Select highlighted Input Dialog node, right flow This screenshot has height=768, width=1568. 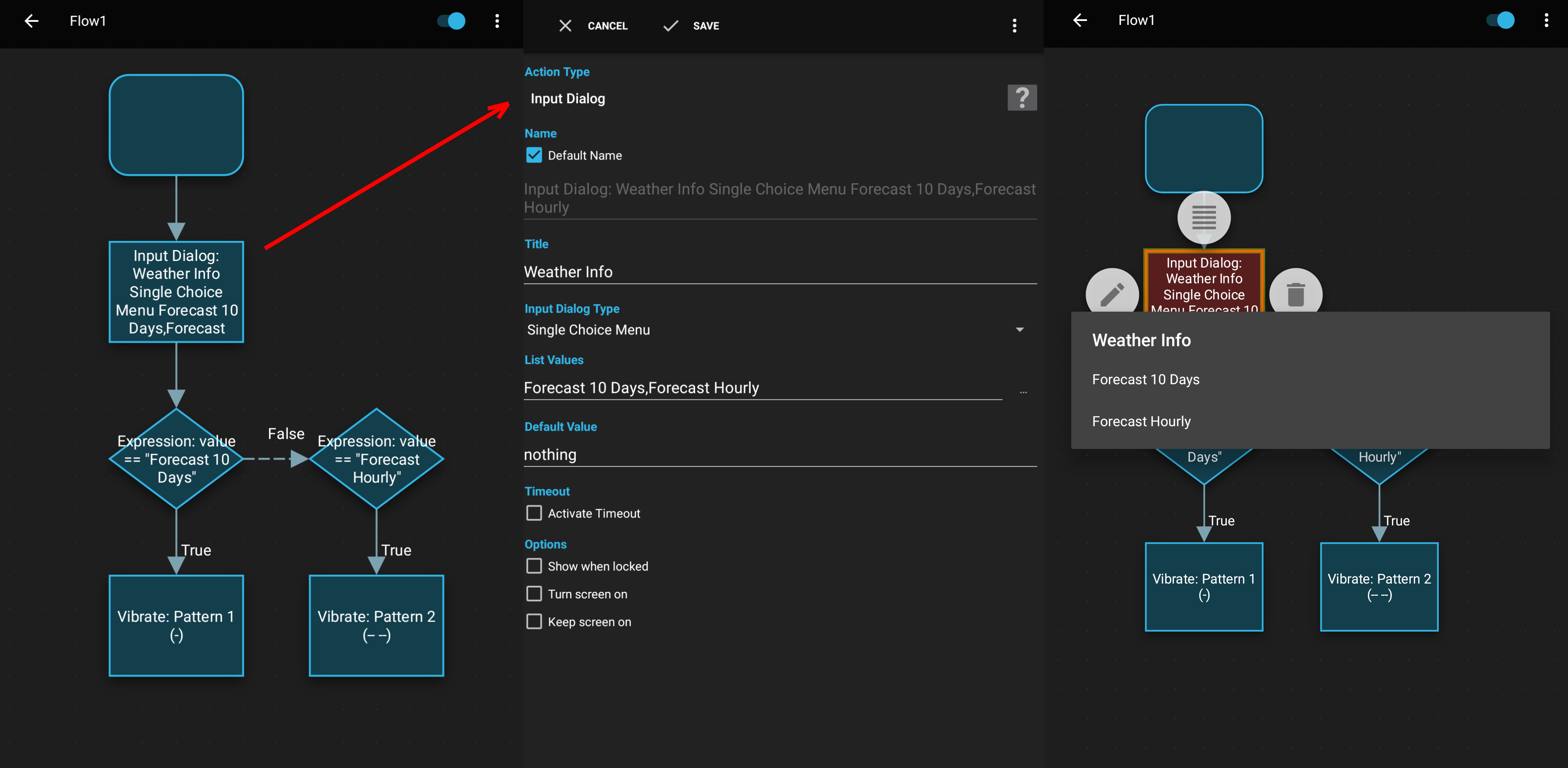coord(1204,280)
